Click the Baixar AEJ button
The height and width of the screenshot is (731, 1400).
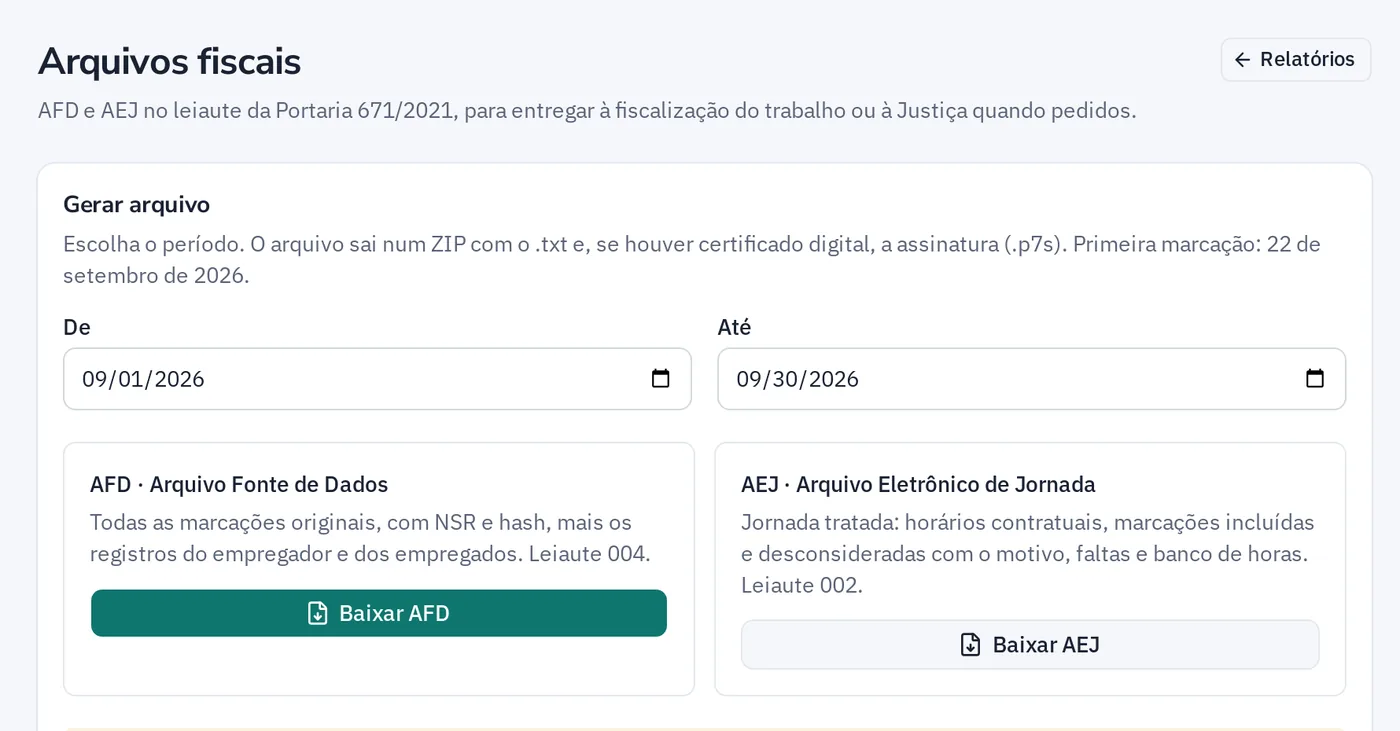click(x=1030, y=645)
